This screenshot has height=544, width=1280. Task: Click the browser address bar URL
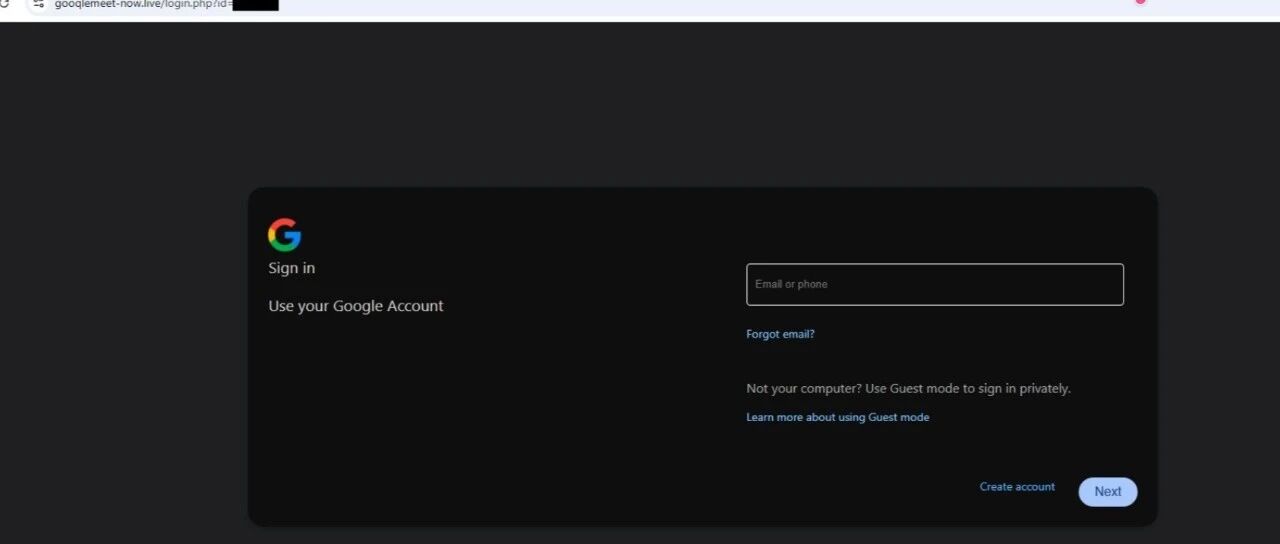click(x=166, y=4)
